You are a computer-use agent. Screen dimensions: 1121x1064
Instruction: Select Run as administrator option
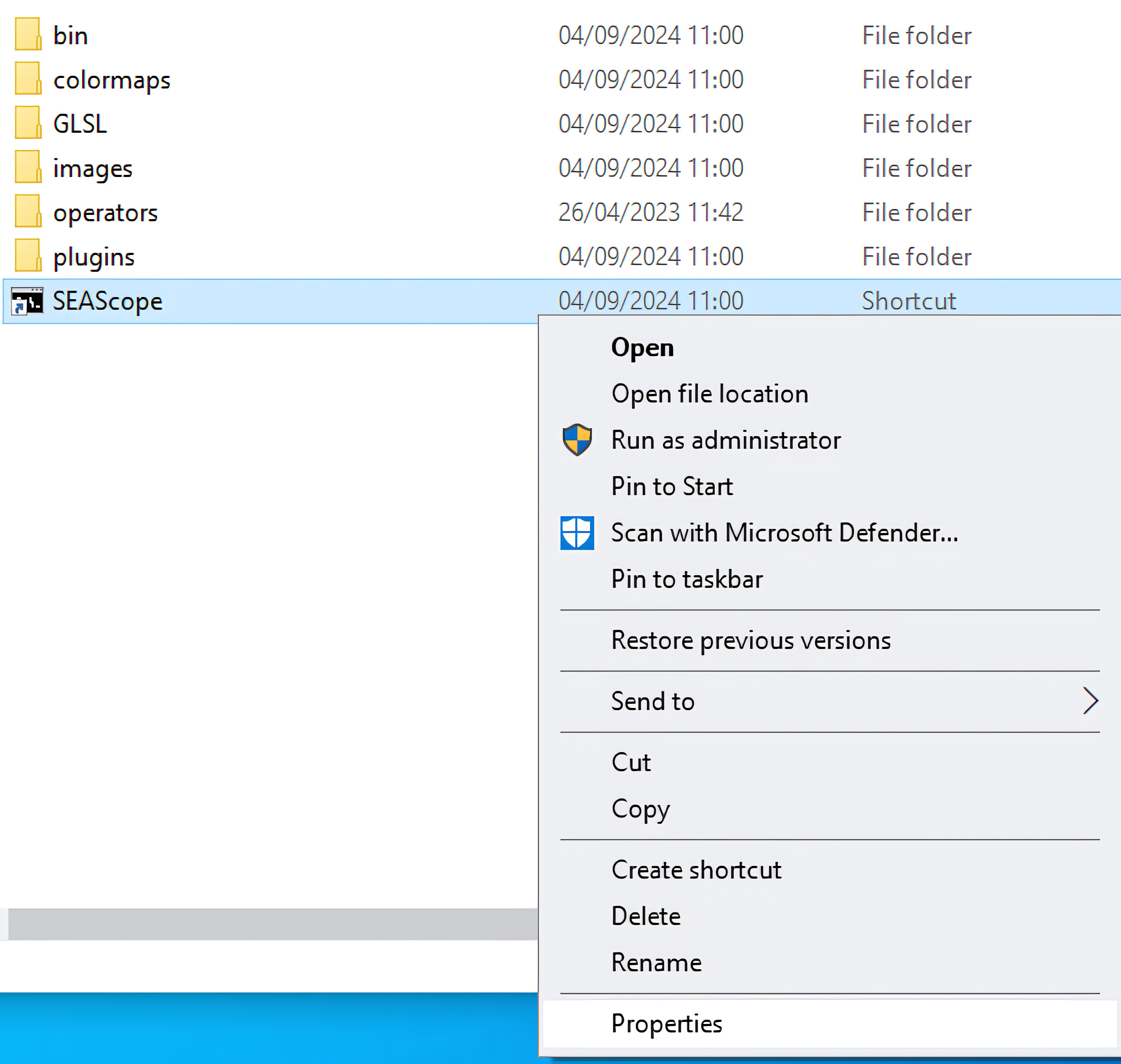pyautogui.click(x=726, y=439)
